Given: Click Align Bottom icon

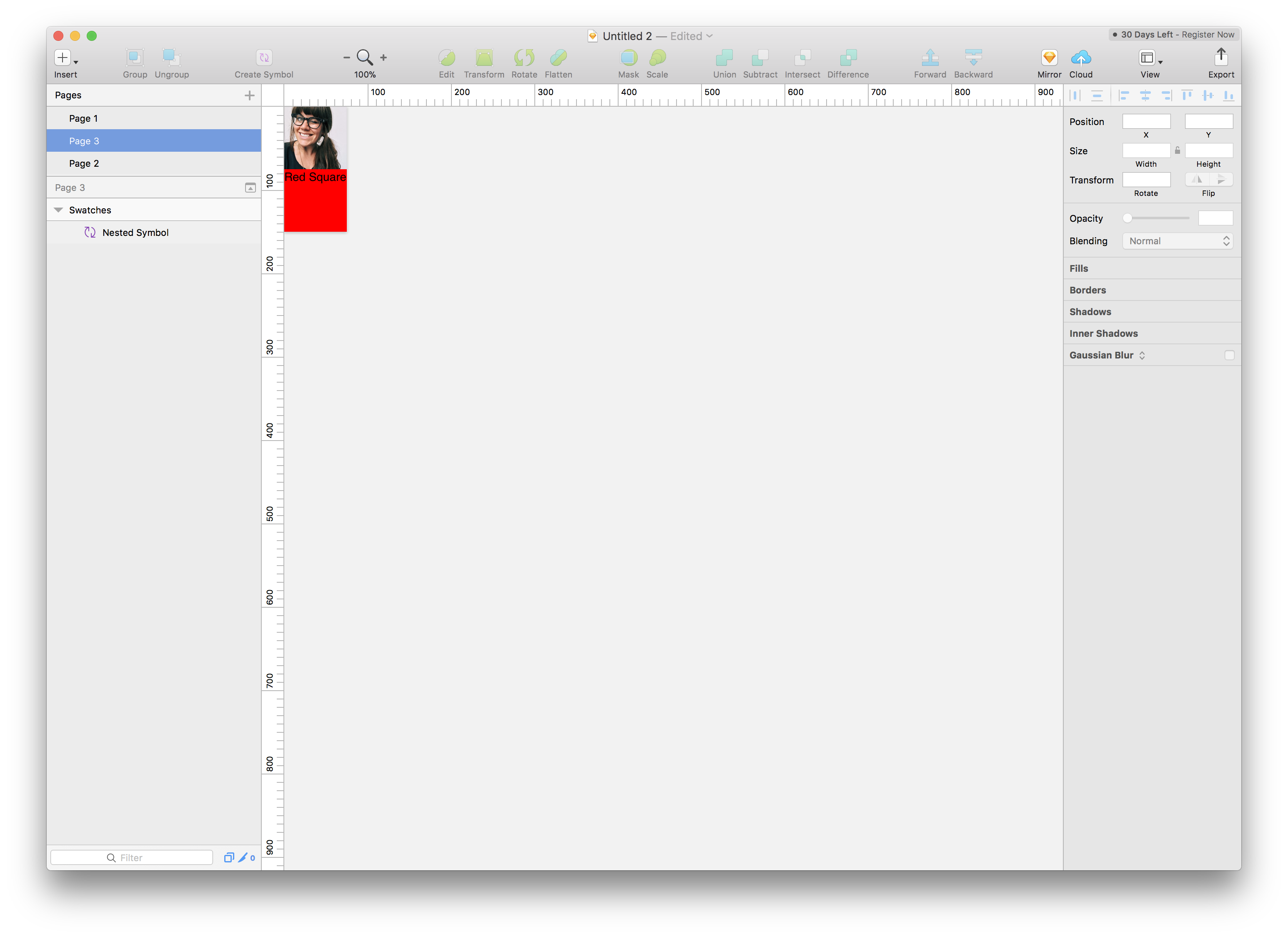Looking at the screenshot, I should pos(1228,95).
